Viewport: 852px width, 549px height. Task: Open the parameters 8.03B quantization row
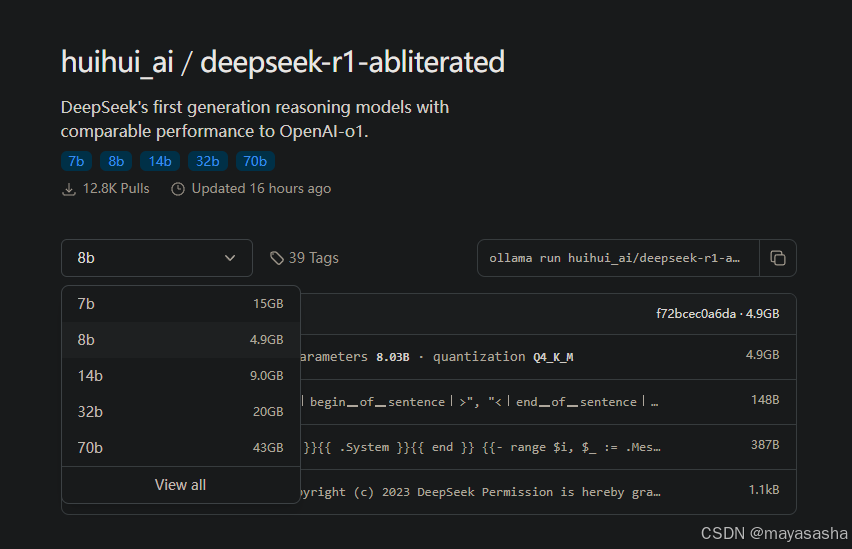coord(548,357)
